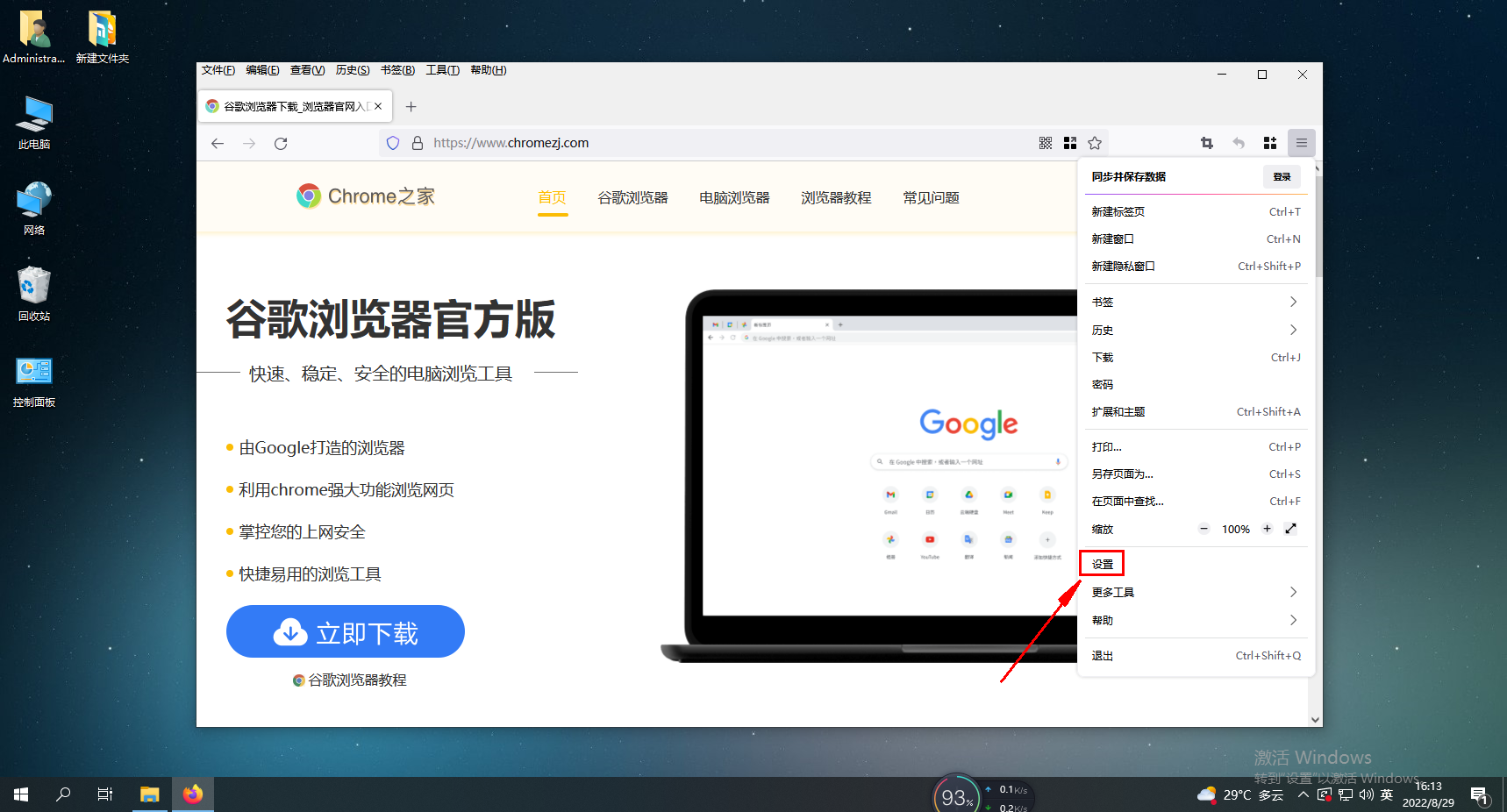
Task: Open the 网络 desktop icon
Action: (34, 209)
